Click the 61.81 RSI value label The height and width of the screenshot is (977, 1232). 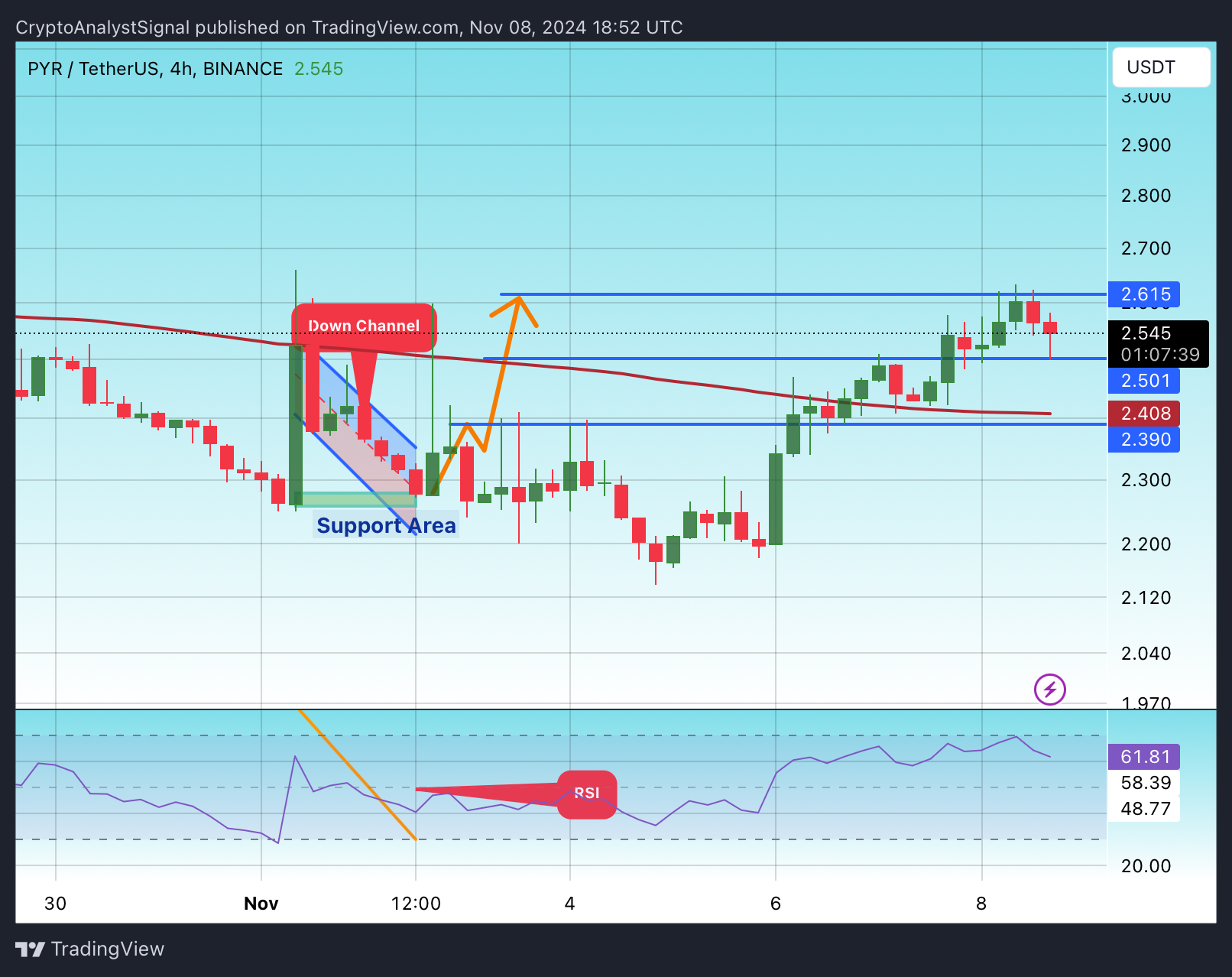(1144, 757)
